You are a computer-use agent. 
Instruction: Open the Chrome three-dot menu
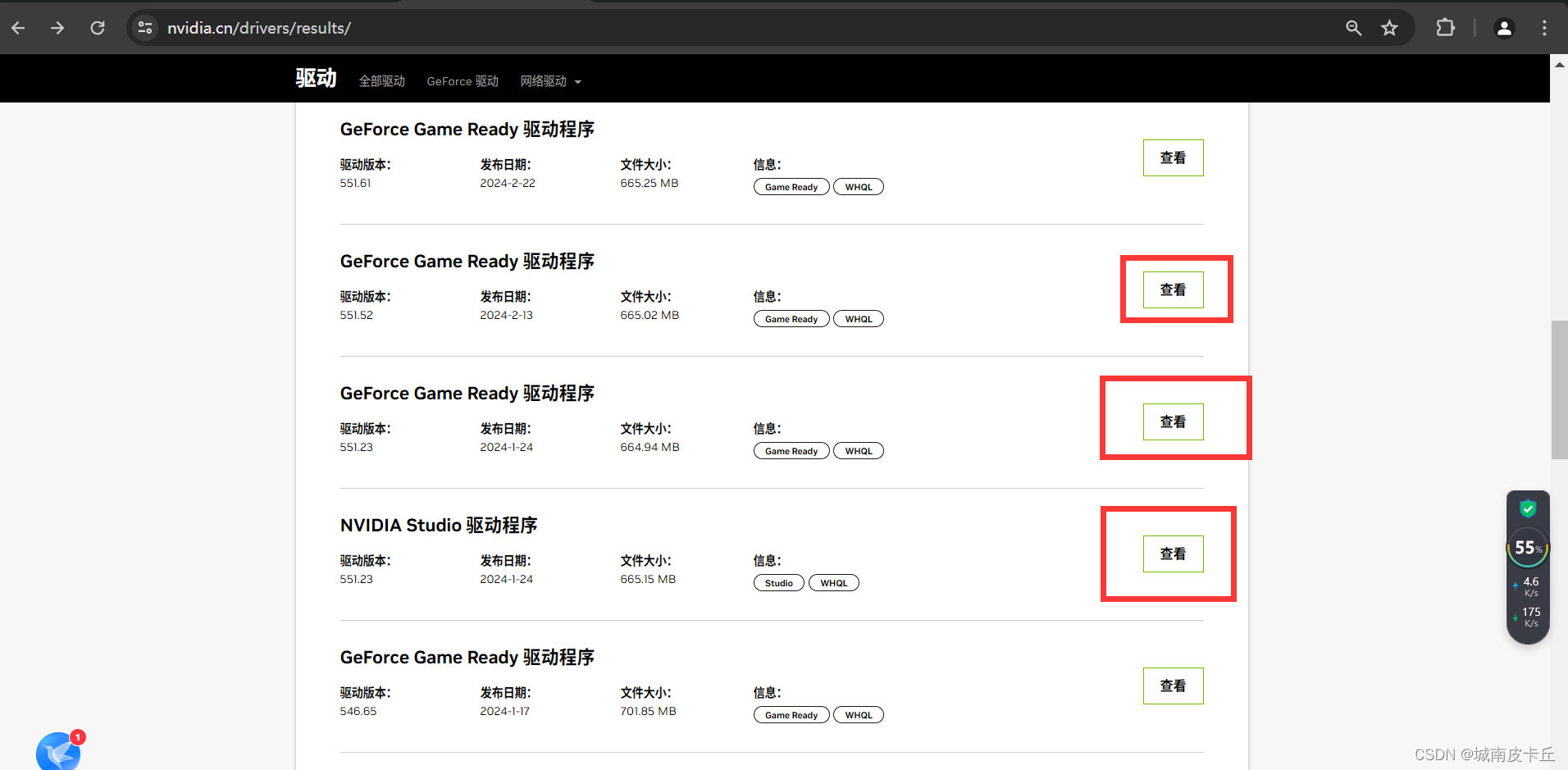(1544, 28)
